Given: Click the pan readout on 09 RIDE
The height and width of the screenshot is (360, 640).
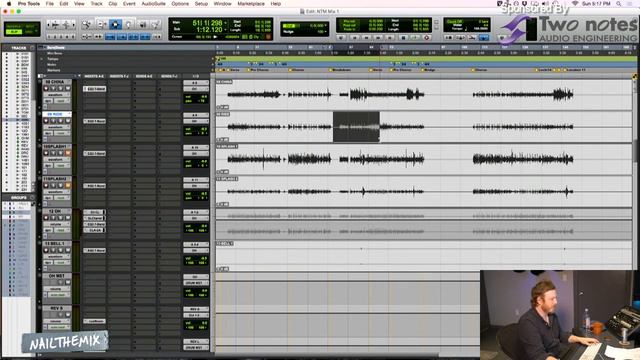Looking at the screenshot, I should coord(196,133).
